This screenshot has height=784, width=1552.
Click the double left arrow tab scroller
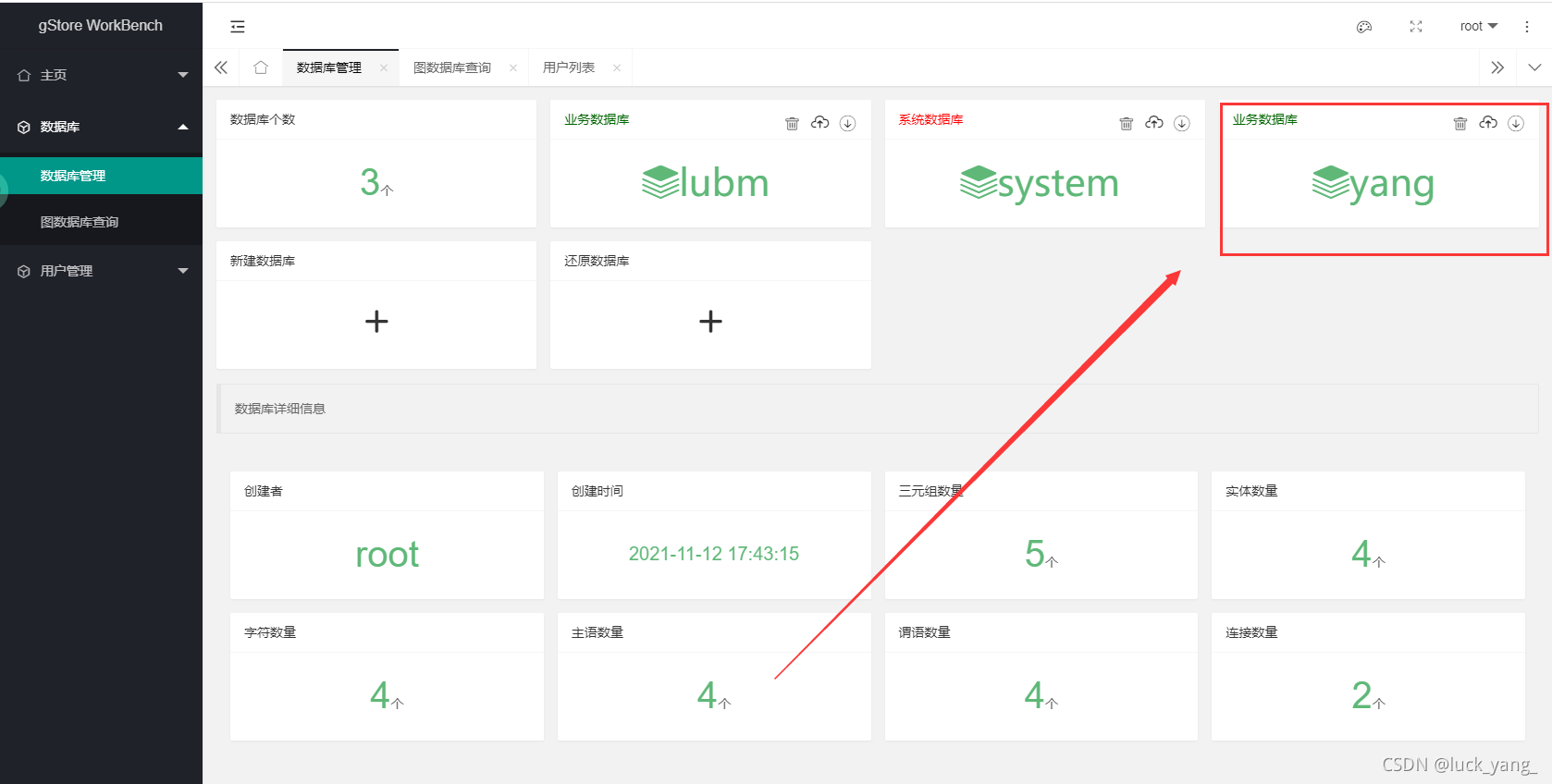pos(221,67)
